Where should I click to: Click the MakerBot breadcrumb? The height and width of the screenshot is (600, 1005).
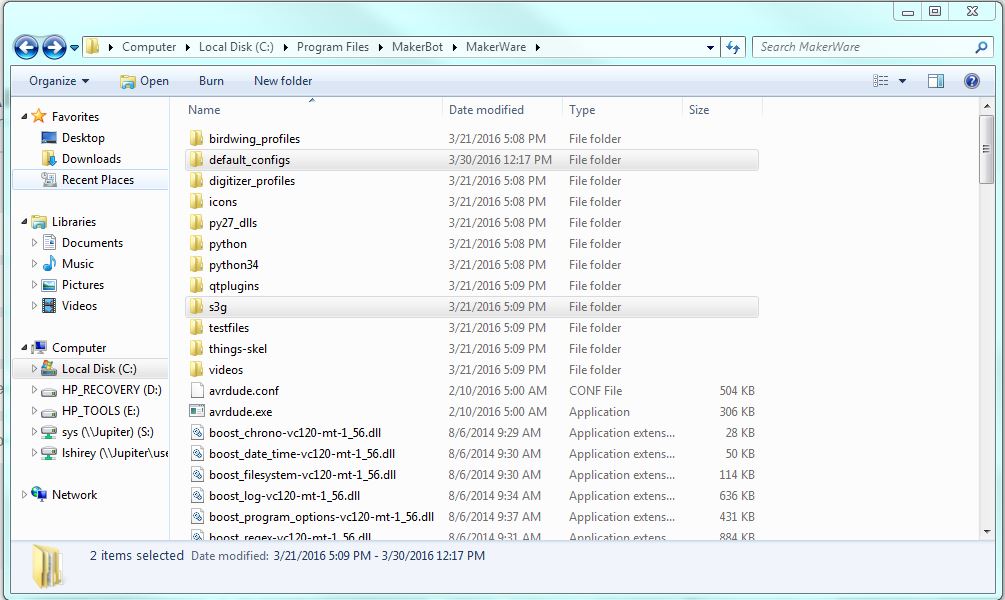(417, 47)
